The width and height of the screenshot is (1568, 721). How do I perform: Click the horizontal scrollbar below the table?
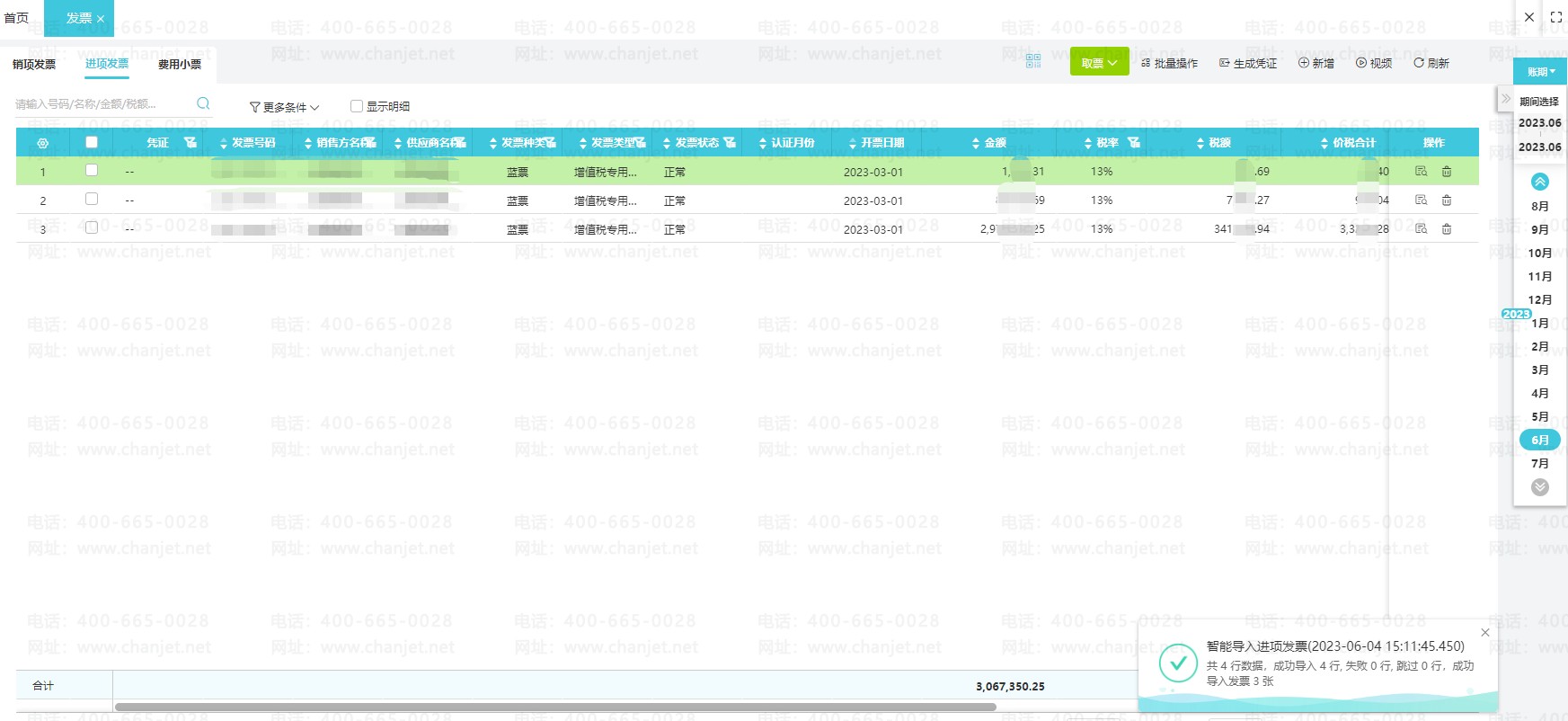pyautogui.click(x=555, y=707)
